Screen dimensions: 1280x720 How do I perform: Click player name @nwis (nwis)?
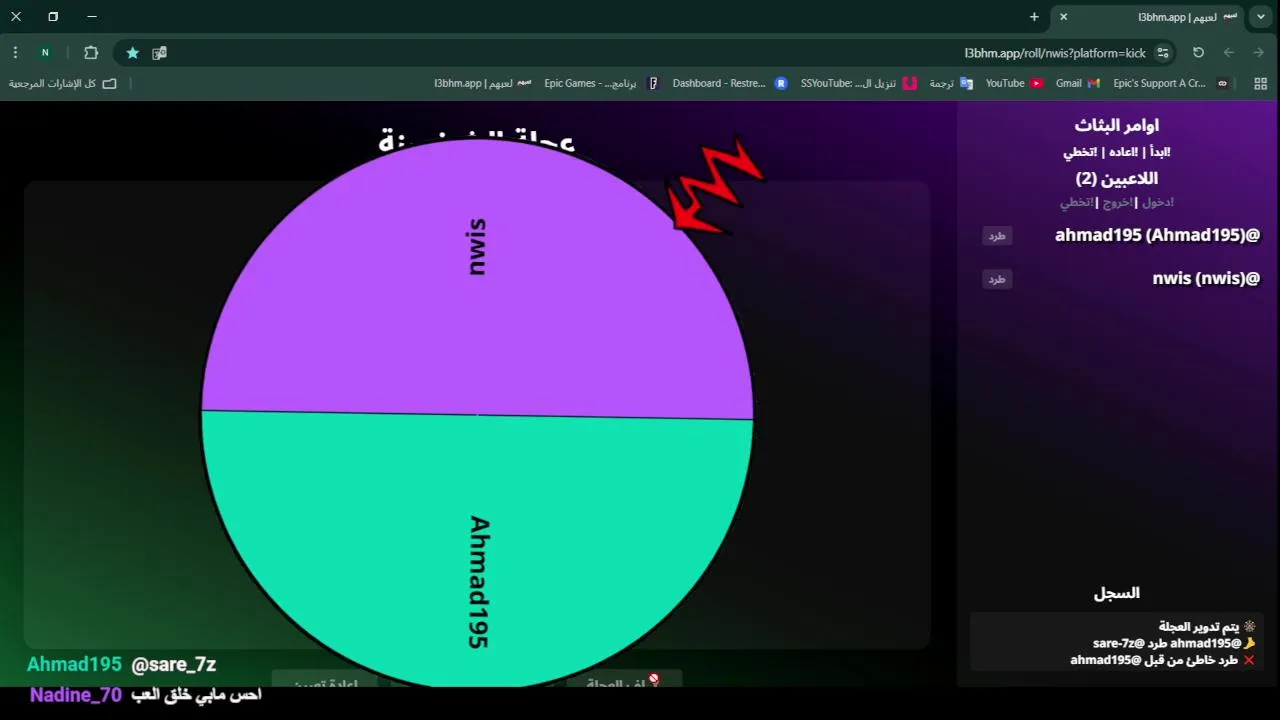pos(1206,279)
